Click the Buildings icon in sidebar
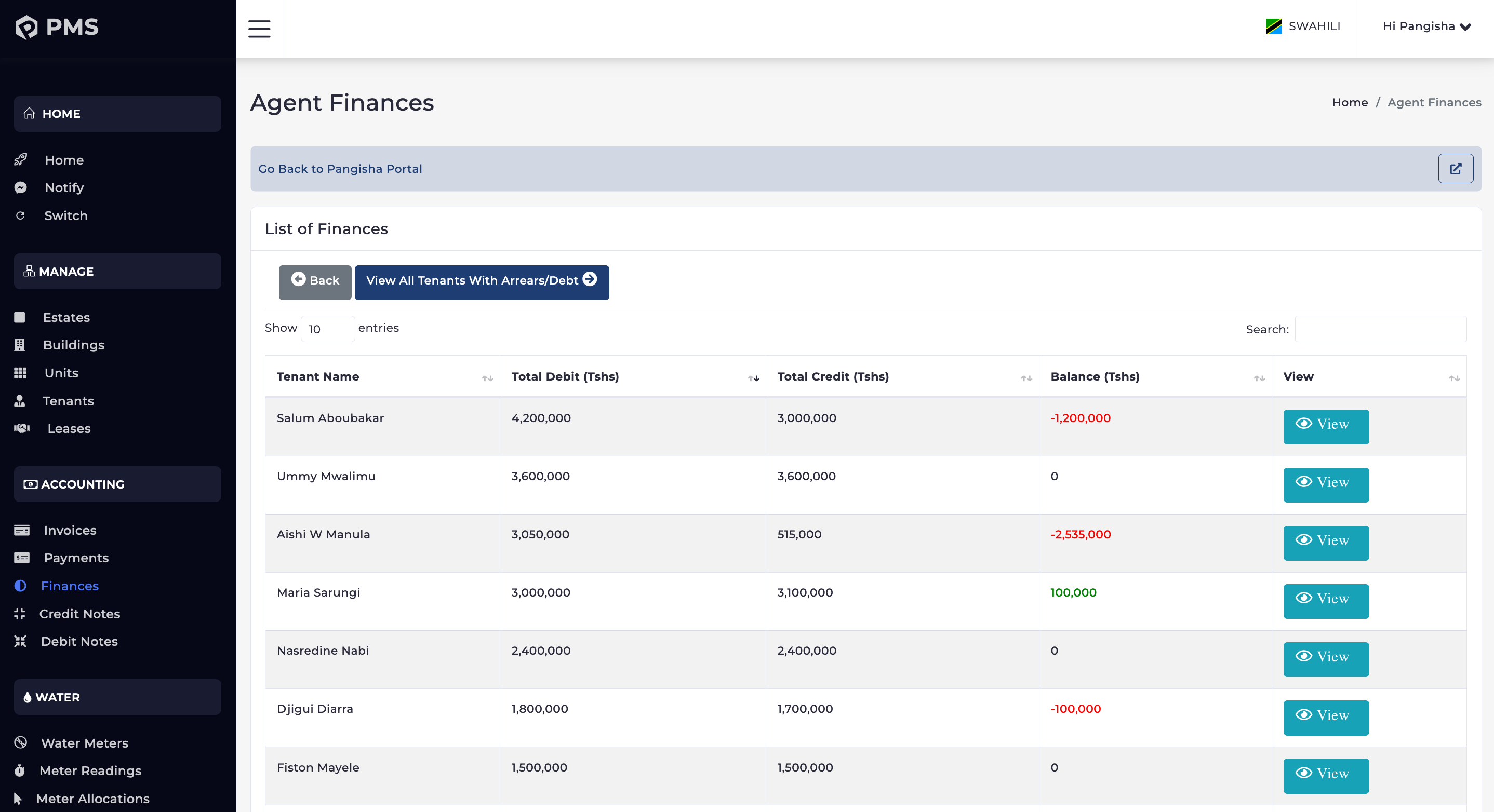Viewport: 1494px width, 812px height. point(20,345)
